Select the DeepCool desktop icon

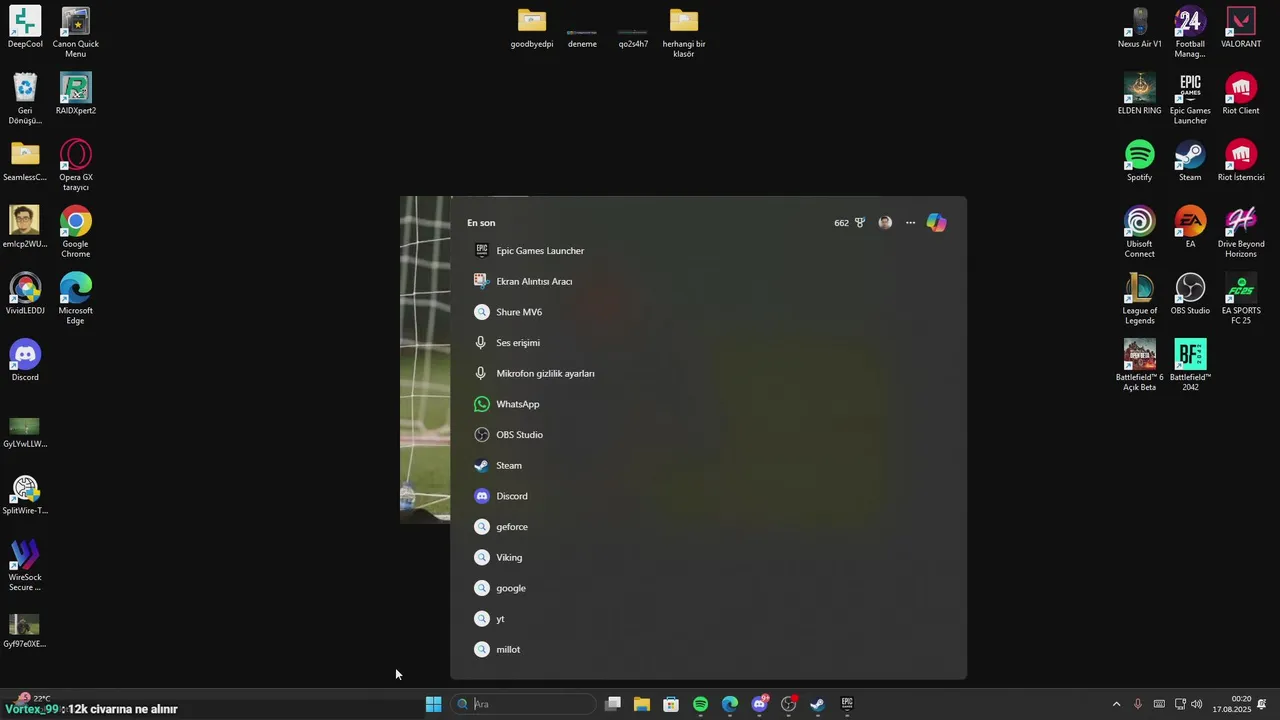25,28
